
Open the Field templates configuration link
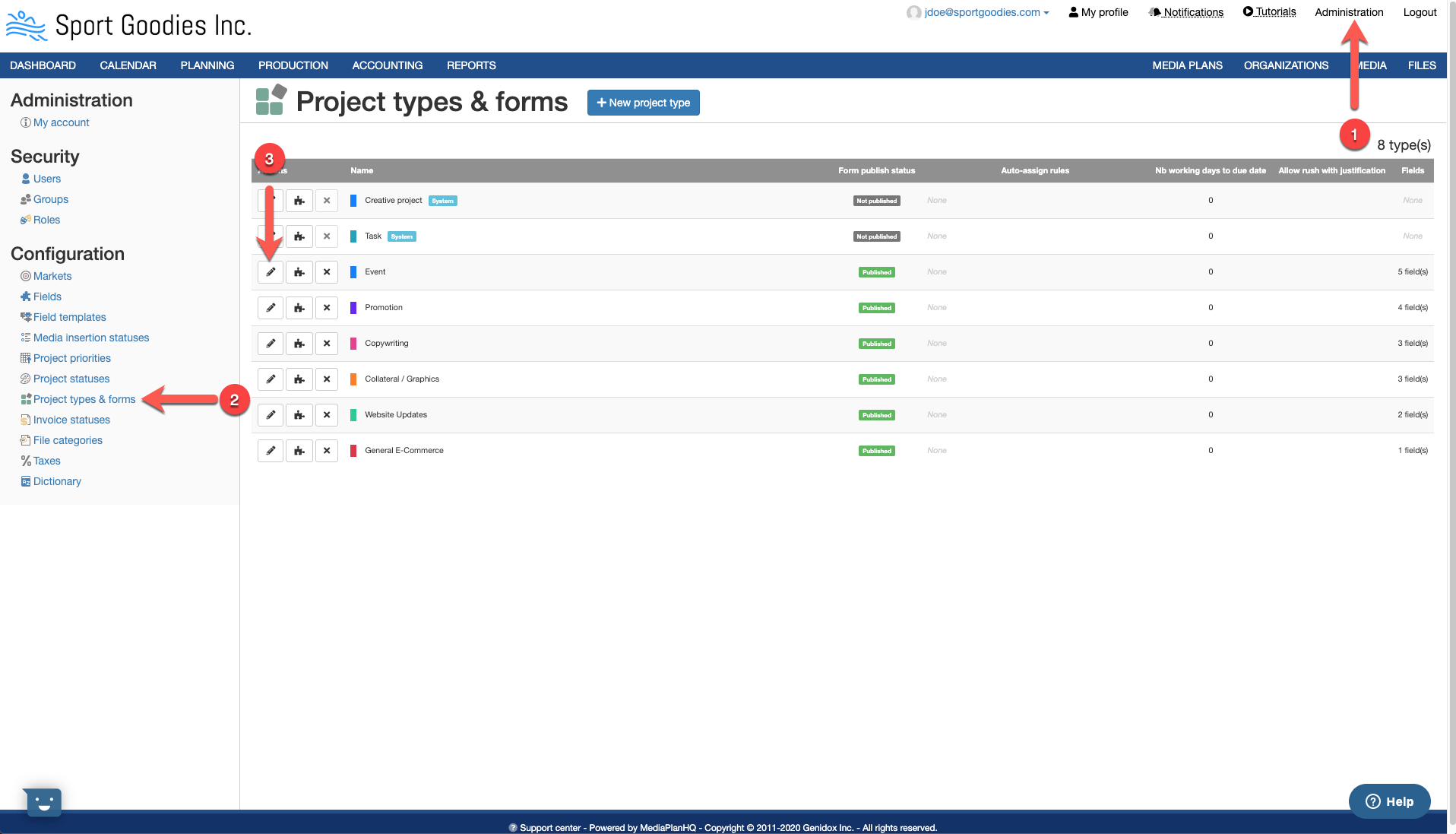[69, 316]
